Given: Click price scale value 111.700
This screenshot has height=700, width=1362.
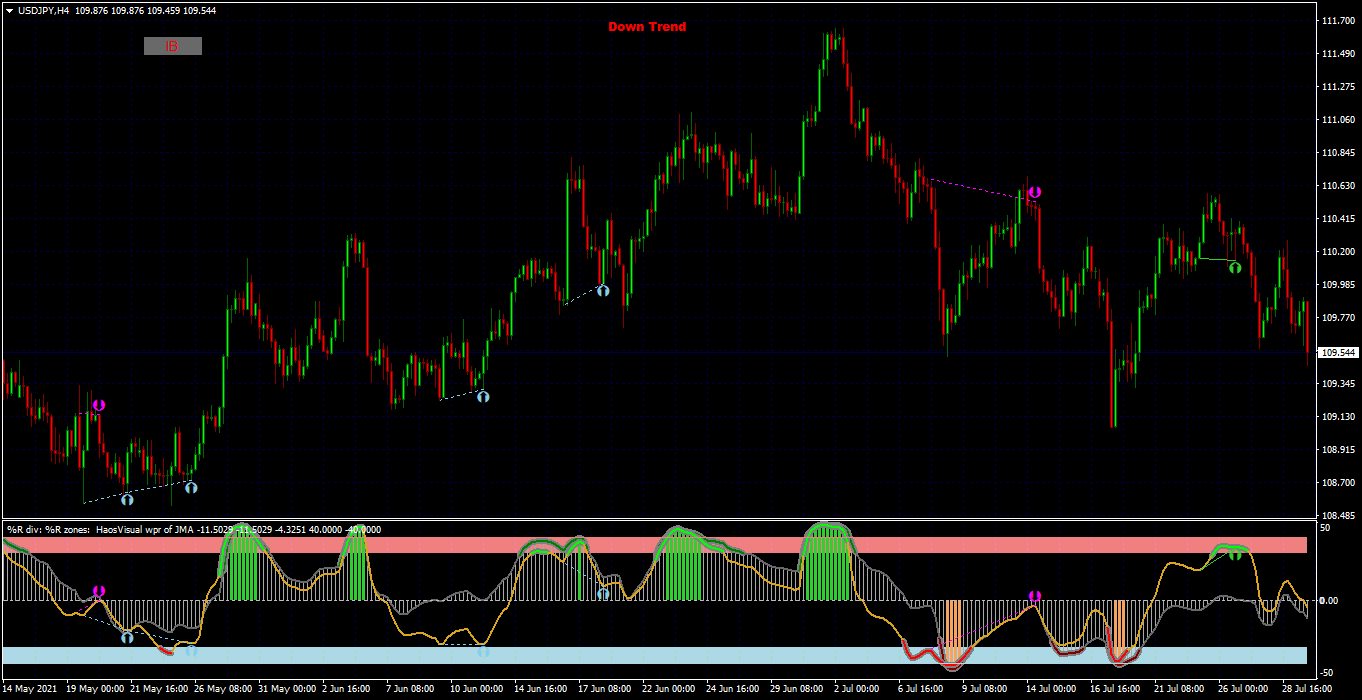Looking at the screenshot, I should (x=1337, y=21).
